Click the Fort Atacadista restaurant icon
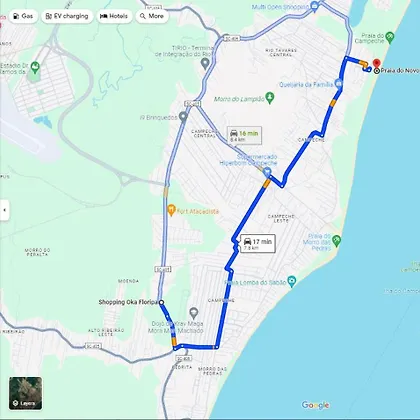 click(171, 210)
